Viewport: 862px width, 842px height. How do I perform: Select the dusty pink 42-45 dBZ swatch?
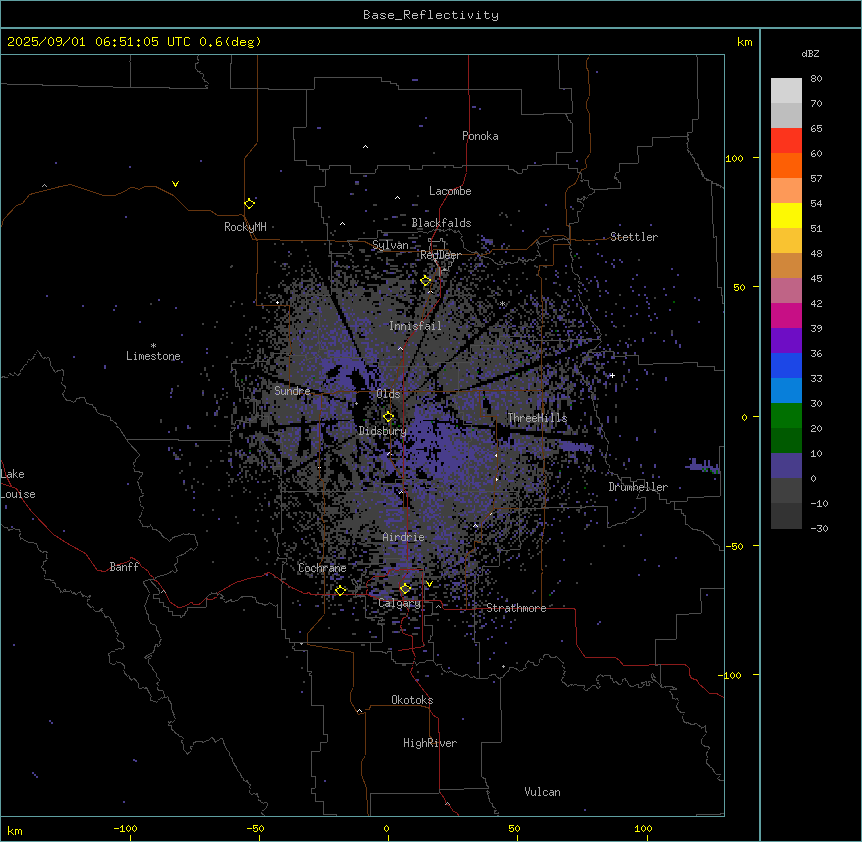point(786,291)
